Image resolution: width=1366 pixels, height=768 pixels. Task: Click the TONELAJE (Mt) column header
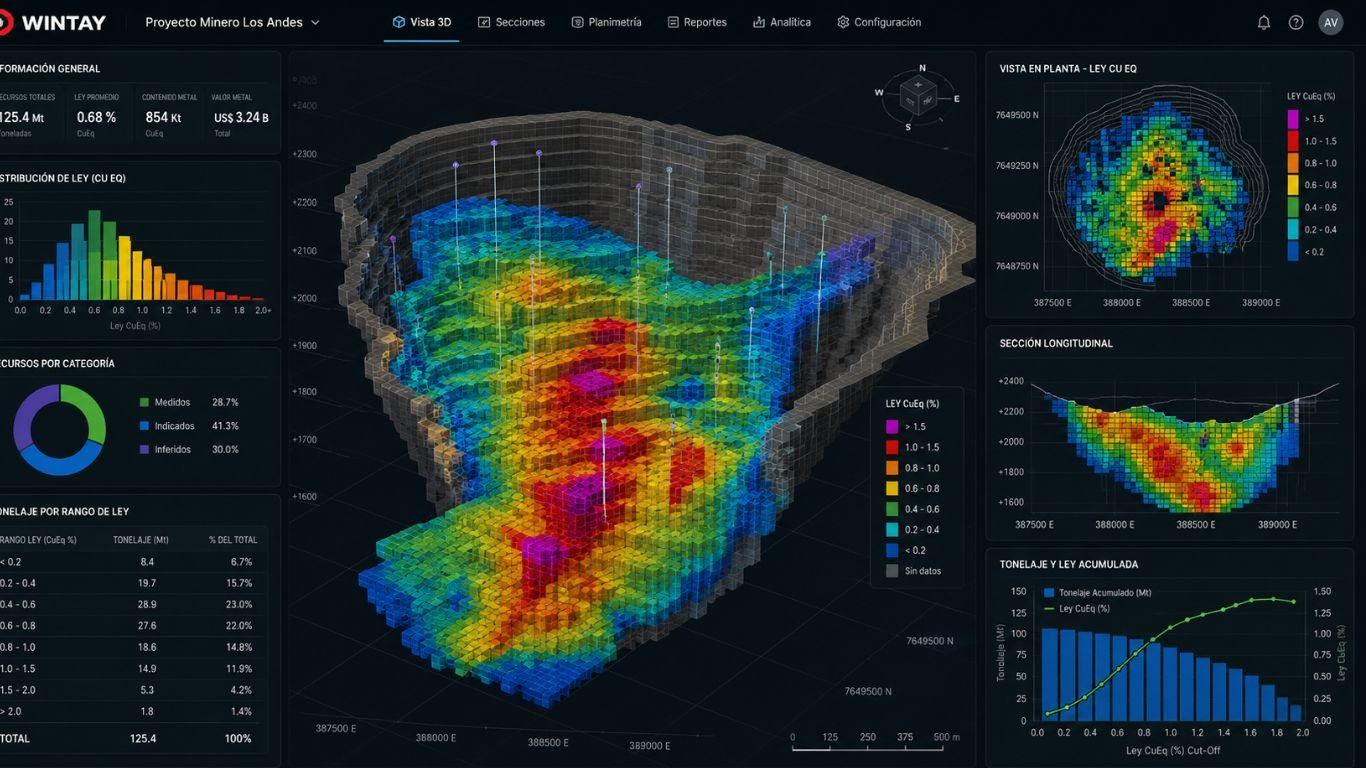pos(141,540)
